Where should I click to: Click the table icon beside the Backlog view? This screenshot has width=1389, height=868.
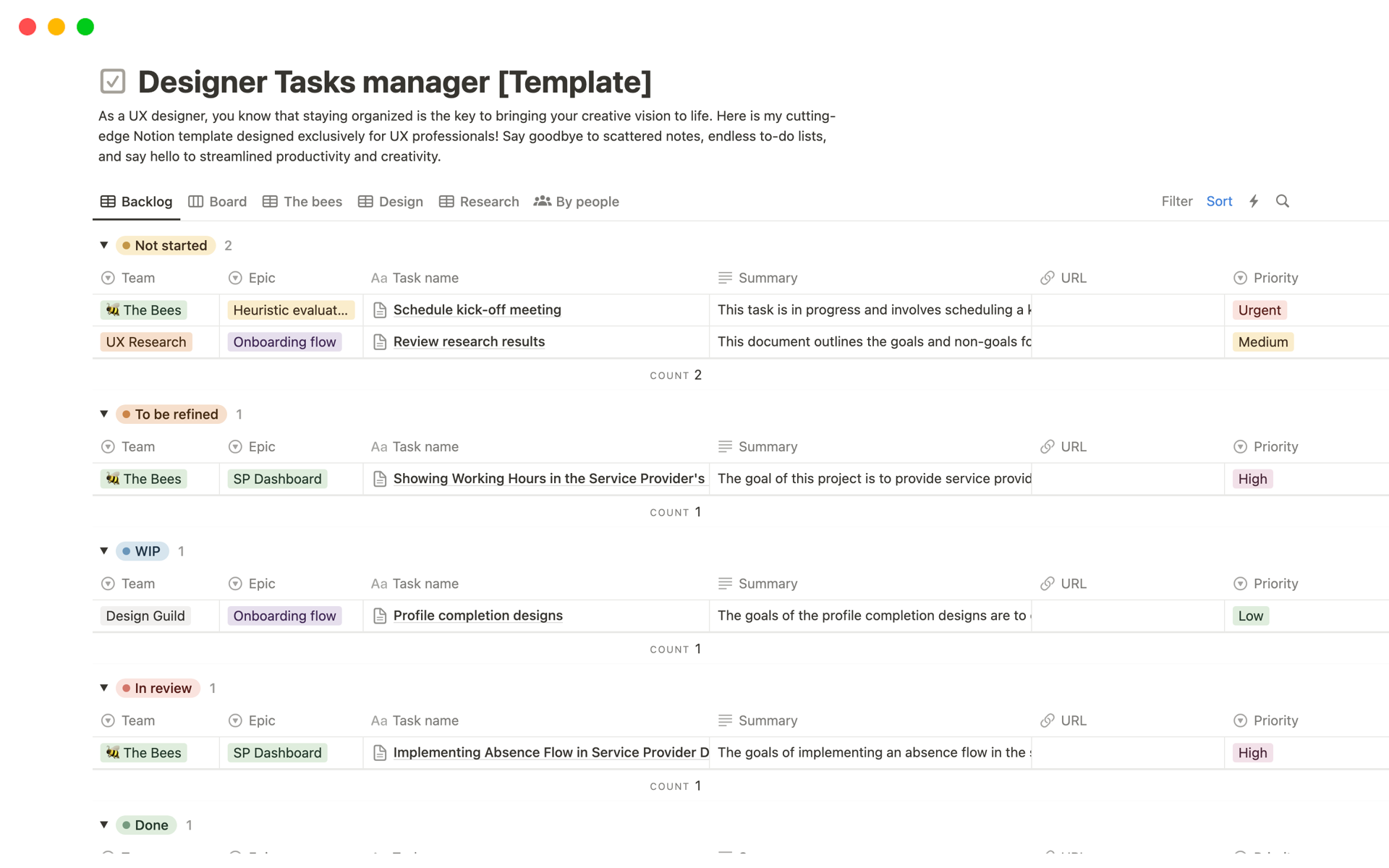click(x=108, y=201)
